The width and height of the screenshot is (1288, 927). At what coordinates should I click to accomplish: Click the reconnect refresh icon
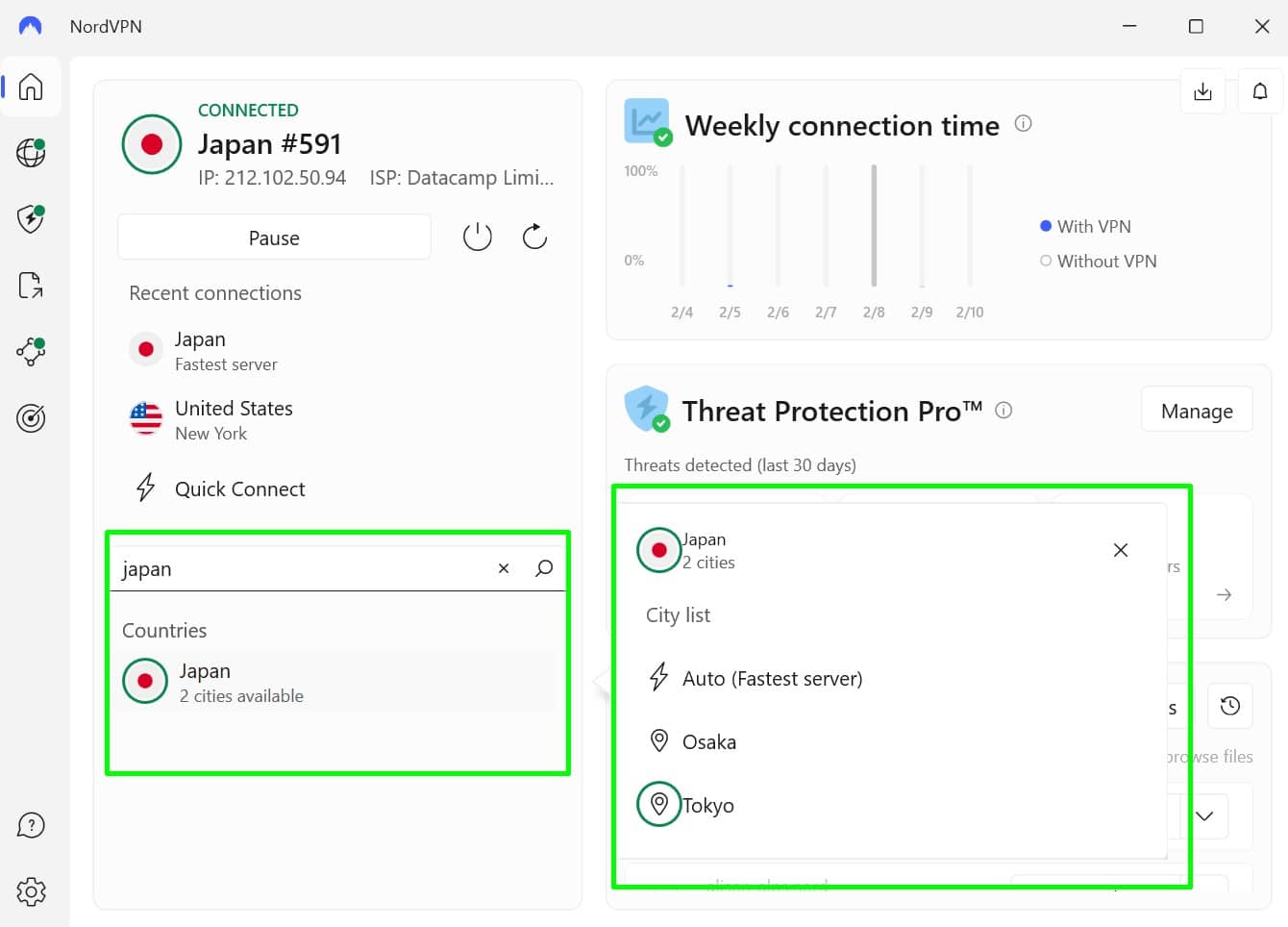tap(534, 237)
